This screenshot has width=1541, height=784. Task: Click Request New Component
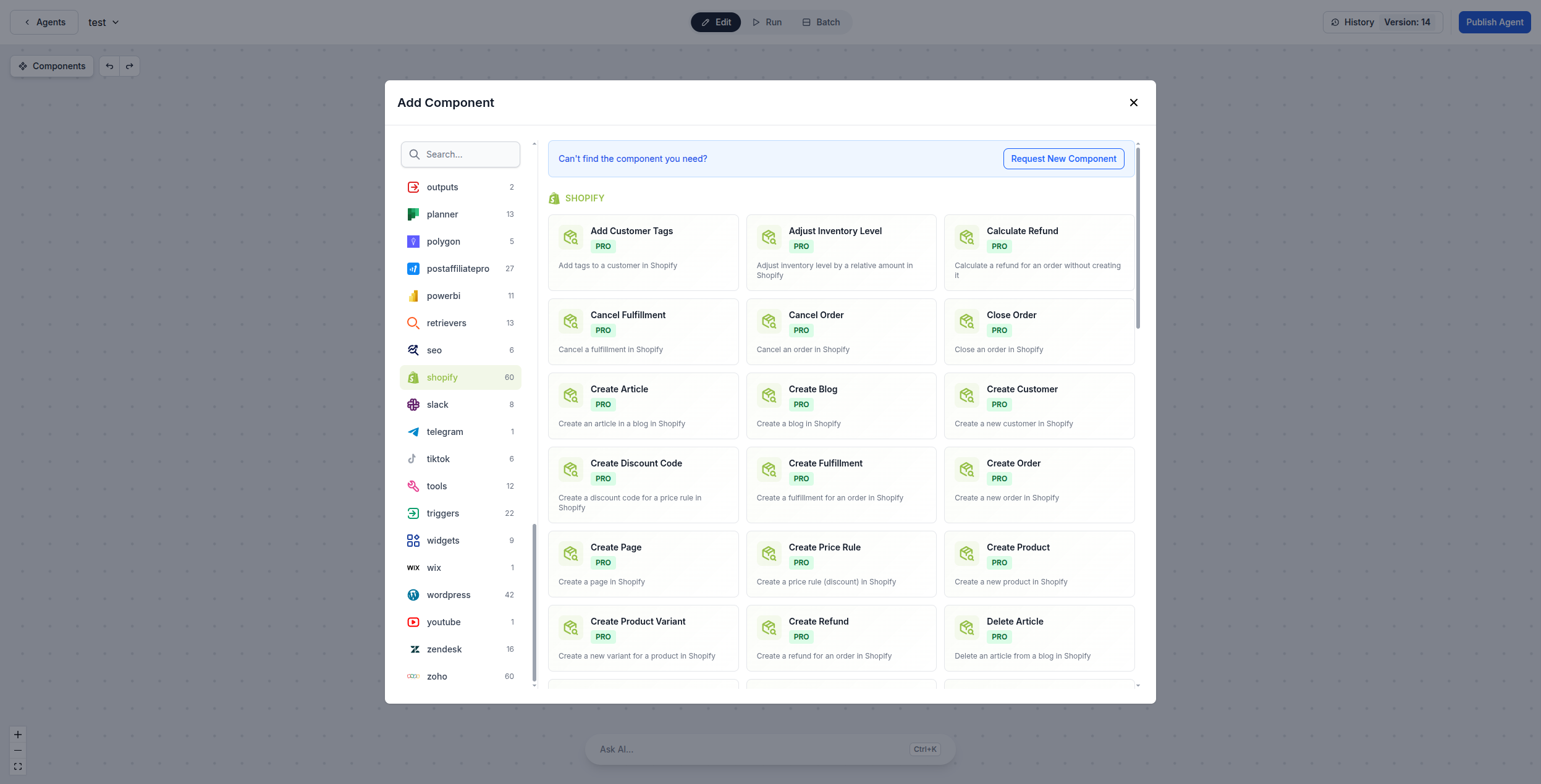pyautogui.click(x=1063, y=159)
